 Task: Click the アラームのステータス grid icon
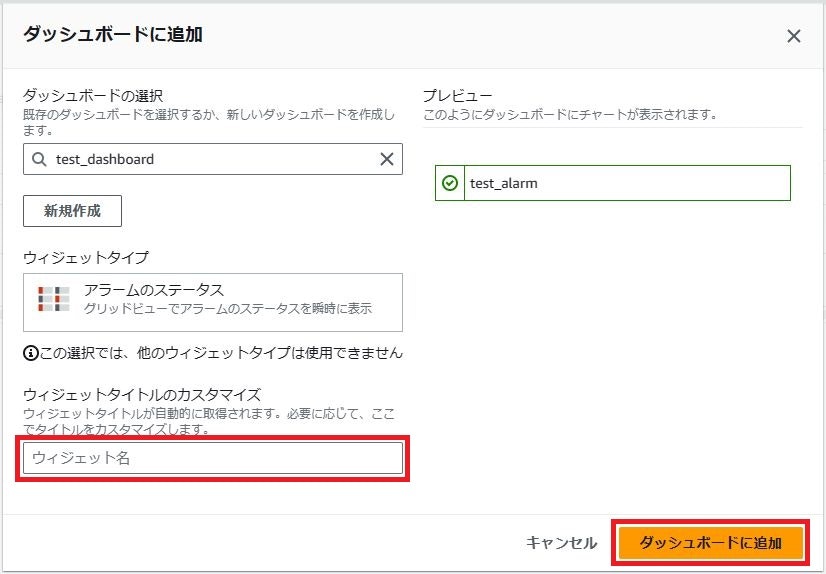pyautogui.click(x=54, y=299)
